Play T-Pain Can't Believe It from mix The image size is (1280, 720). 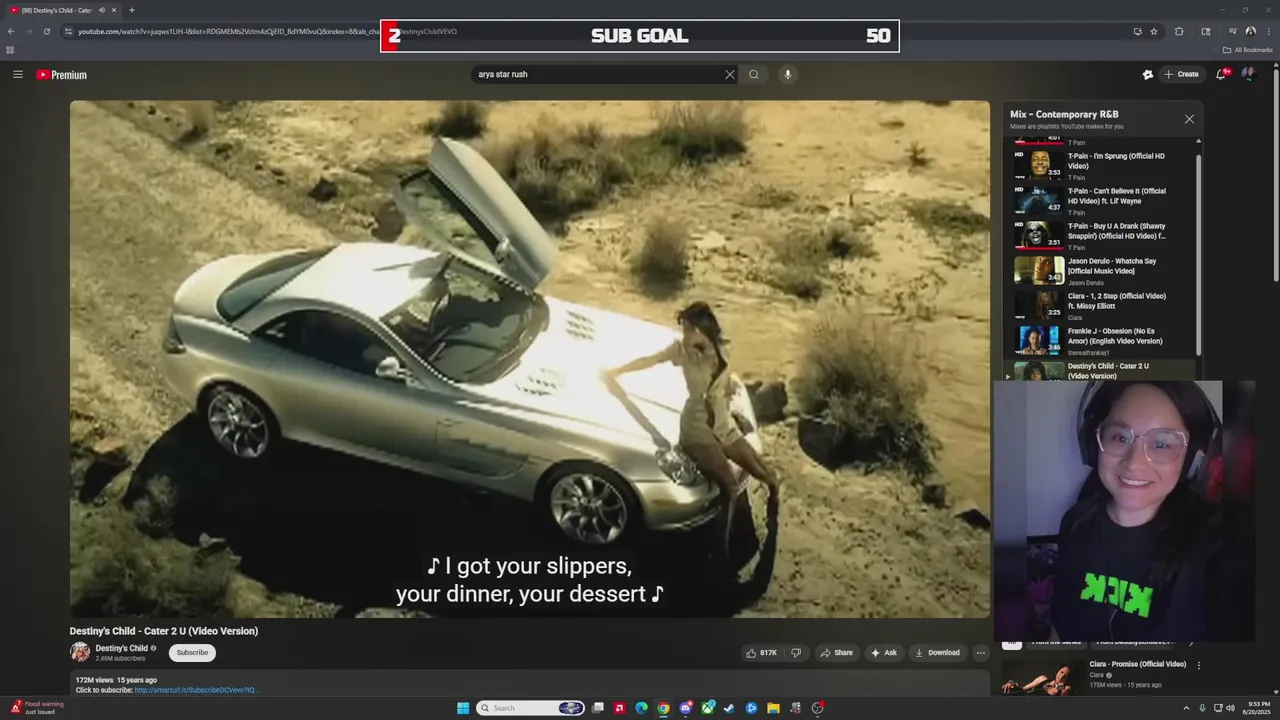pos(1100,200)
